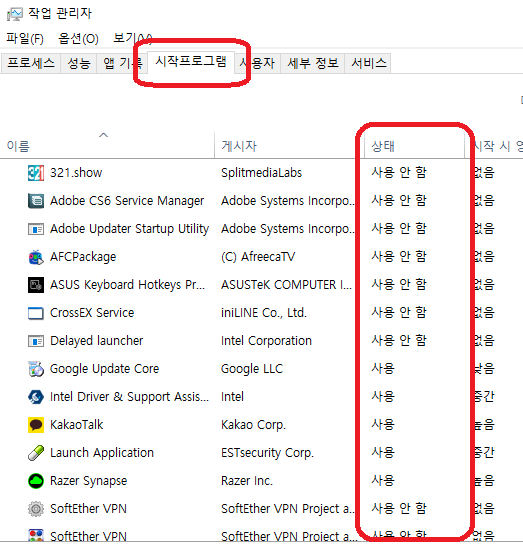523x552 pixels.
Task: Select Adobe CS6 Service Manager entry
Action: pyautogui.click(x=127, y=201)
